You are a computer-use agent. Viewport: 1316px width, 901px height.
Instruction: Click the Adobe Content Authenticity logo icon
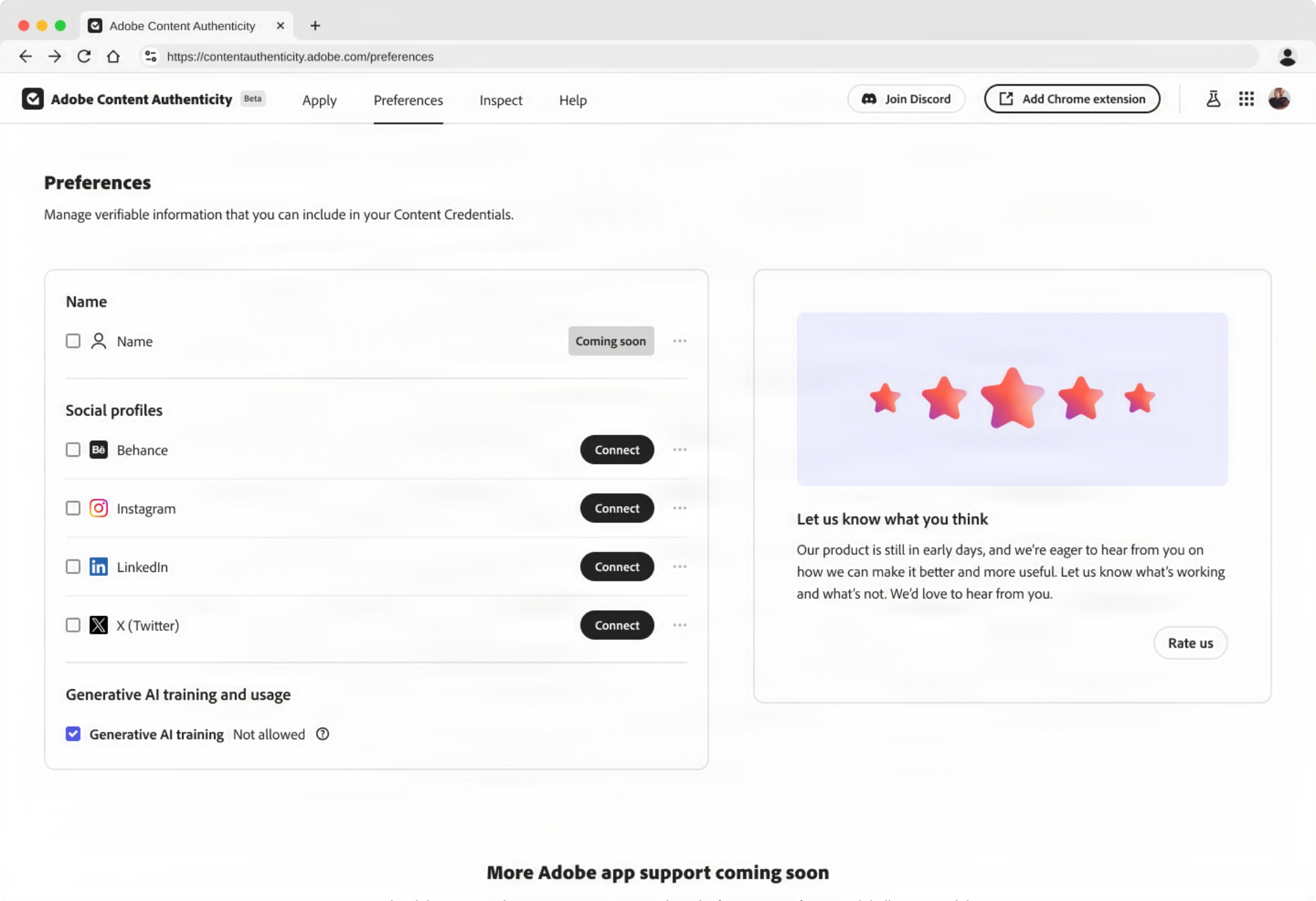32,99
